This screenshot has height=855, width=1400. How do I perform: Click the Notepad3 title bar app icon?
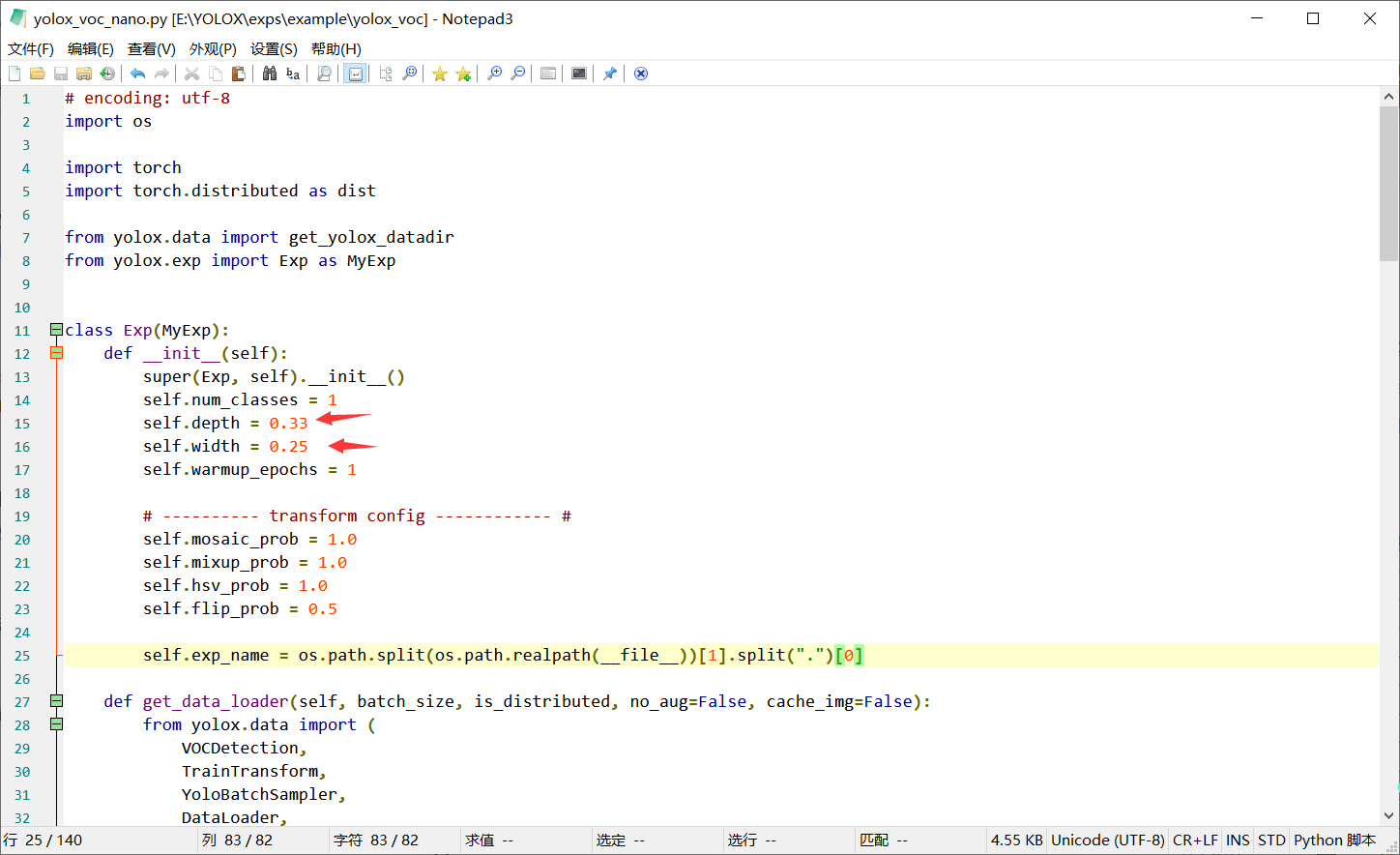pyautogui.click(x=17, y=18)
